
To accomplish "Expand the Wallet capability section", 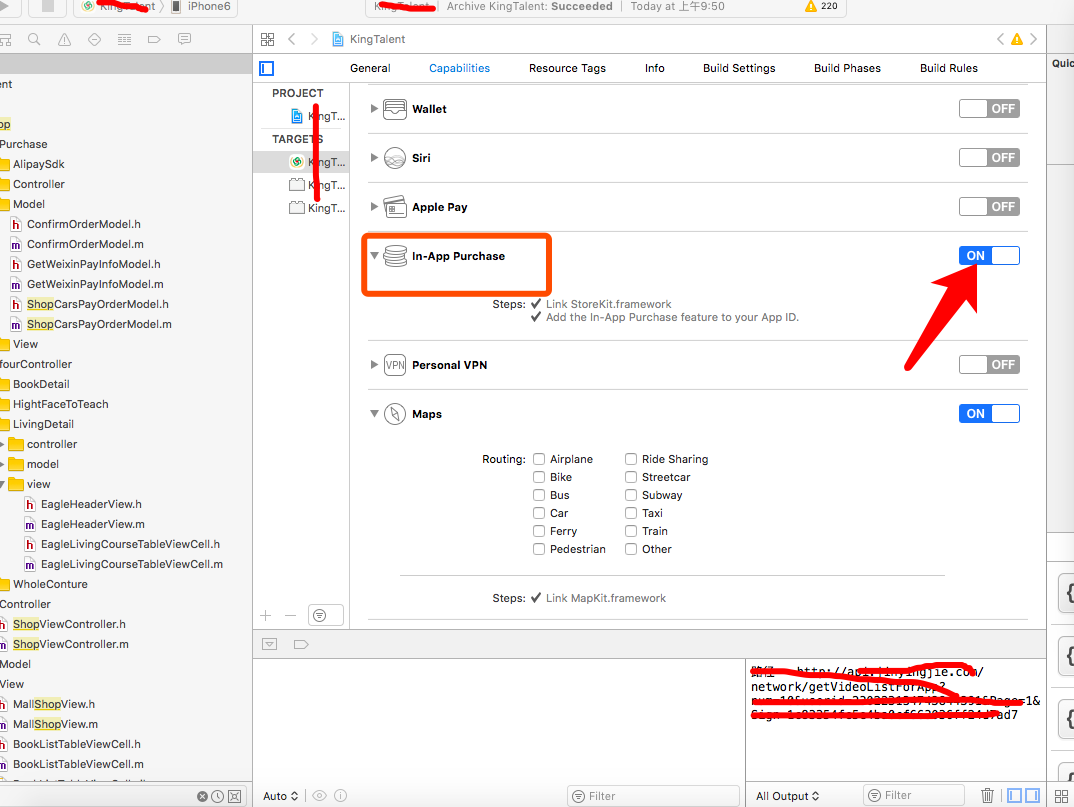I will [x=374, y=108].
